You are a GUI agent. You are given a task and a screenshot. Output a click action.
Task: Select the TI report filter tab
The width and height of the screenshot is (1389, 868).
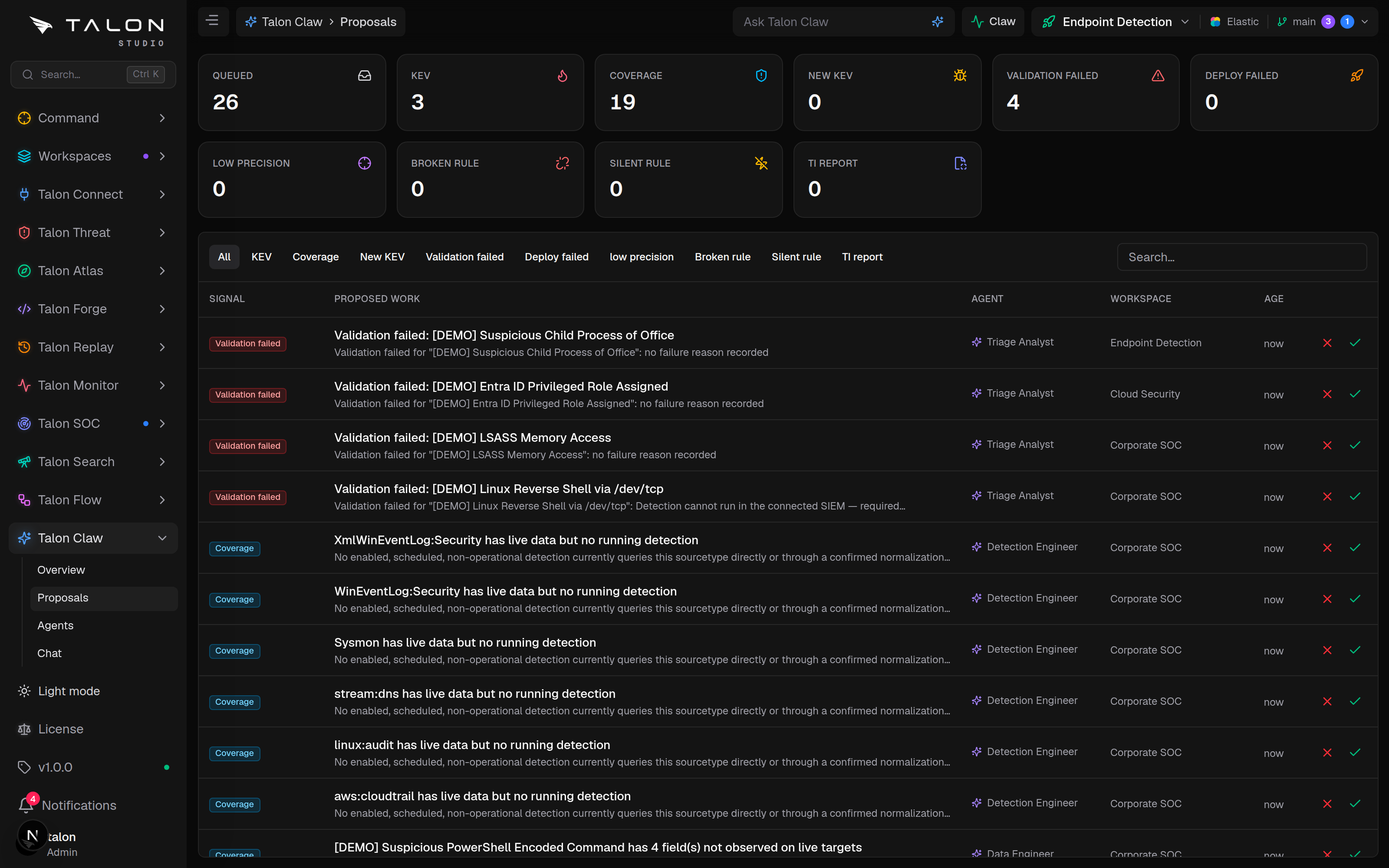coord(862,256)
